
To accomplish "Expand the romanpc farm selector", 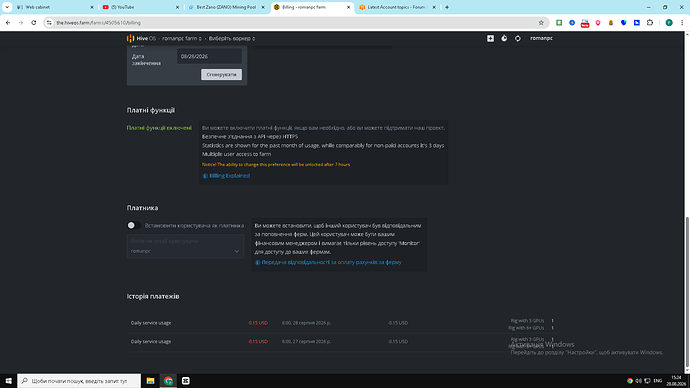I will pyautogui.click(x=181, y=38).
